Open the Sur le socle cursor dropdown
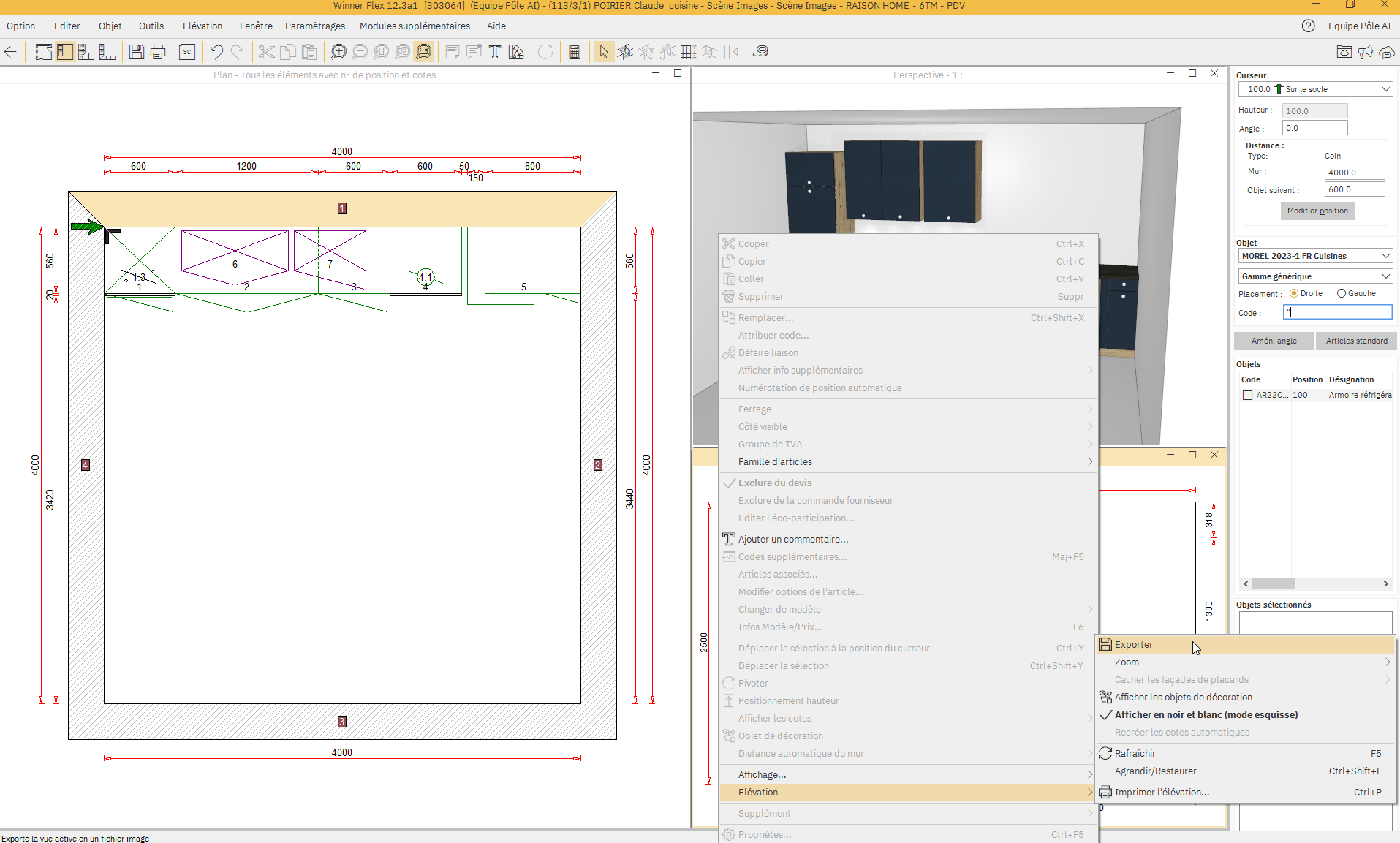Viewport: 1400px width, 843px height. pos(1315,89)
